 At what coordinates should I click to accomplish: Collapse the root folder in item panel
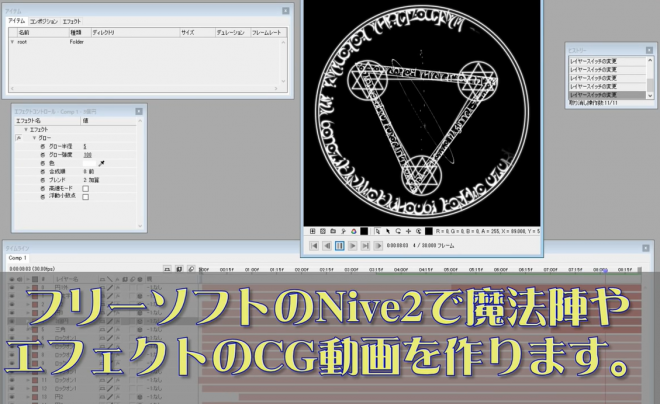11,42
